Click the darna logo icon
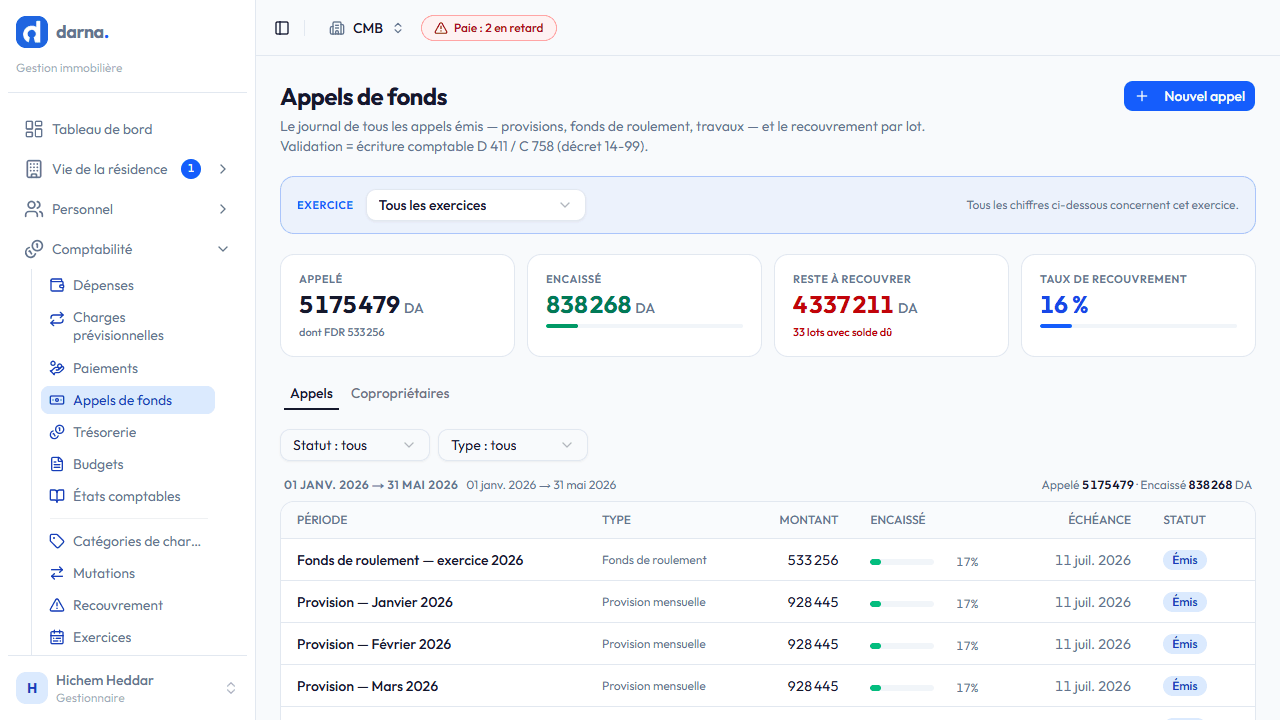 32,32
